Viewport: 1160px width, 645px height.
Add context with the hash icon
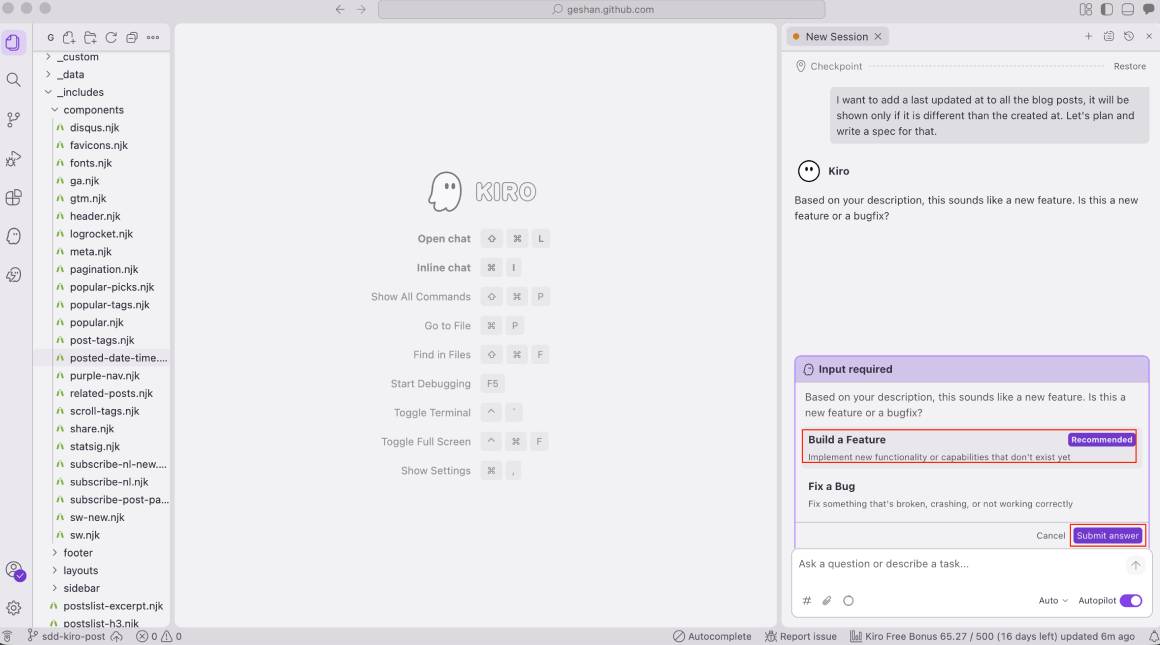(807, 601)
